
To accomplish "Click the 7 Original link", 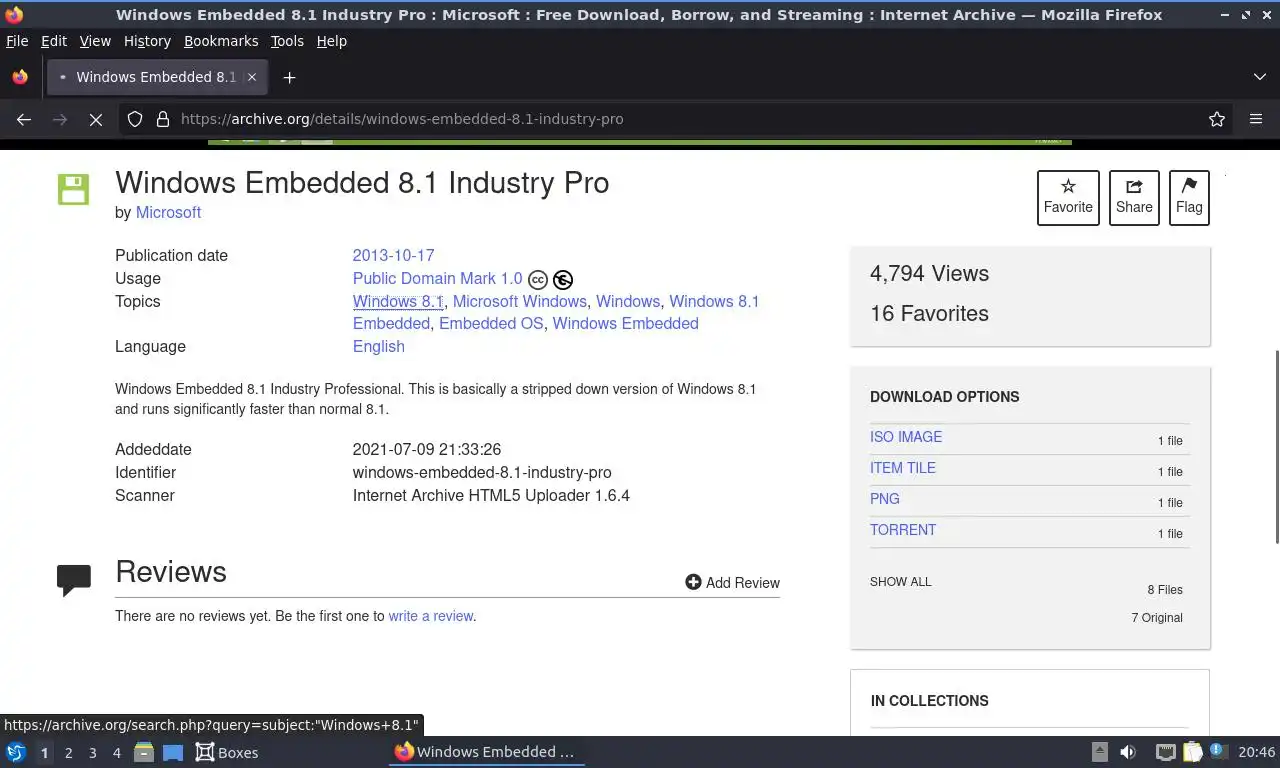I will coord(1157,618).
